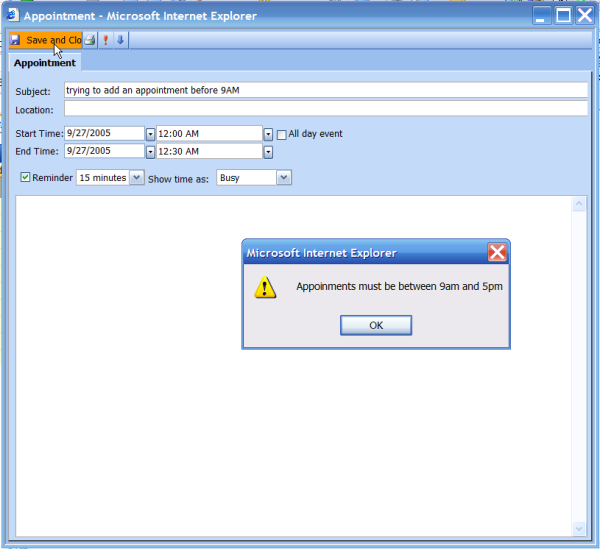The height and width of the screenshot is (549, 600).
Task: Click the Internet Explorer icon in the title bar
Action: point(13,15)
